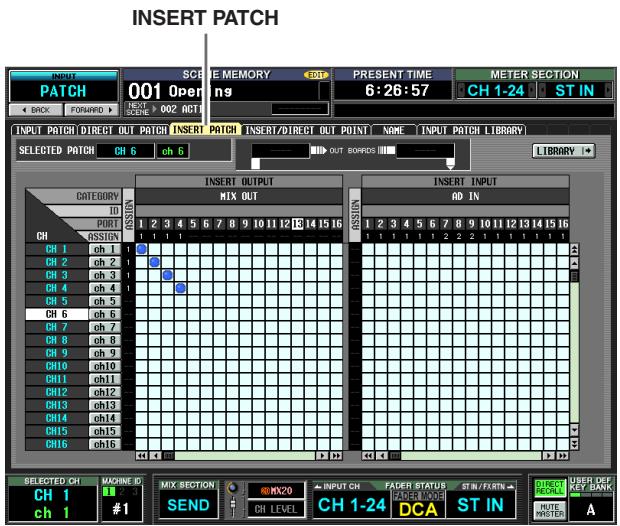
Task: Select the INSERT PATCH tab
Action: (x=205, y=130)
